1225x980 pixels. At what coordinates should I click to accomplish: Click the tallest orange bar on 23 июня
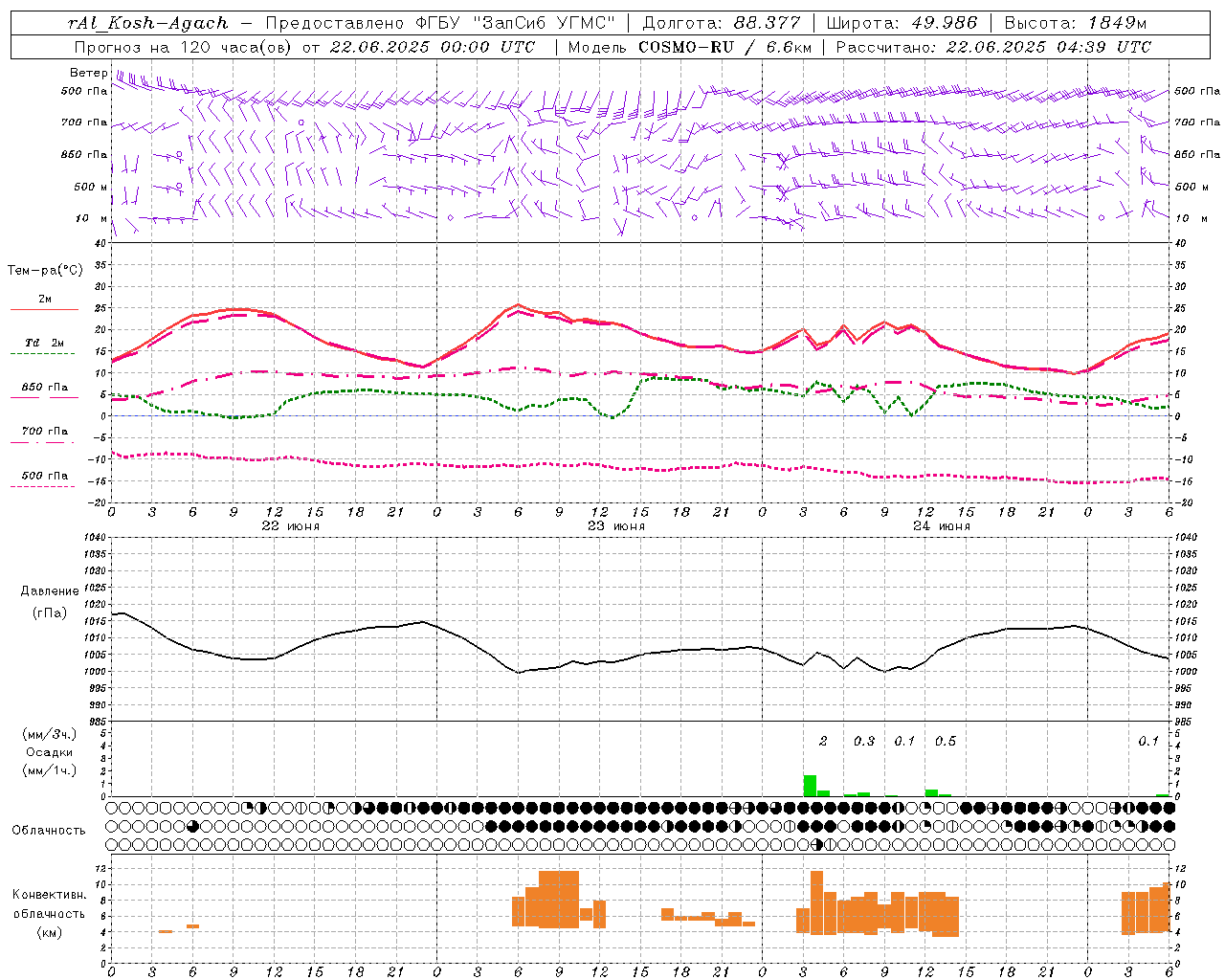559,900
